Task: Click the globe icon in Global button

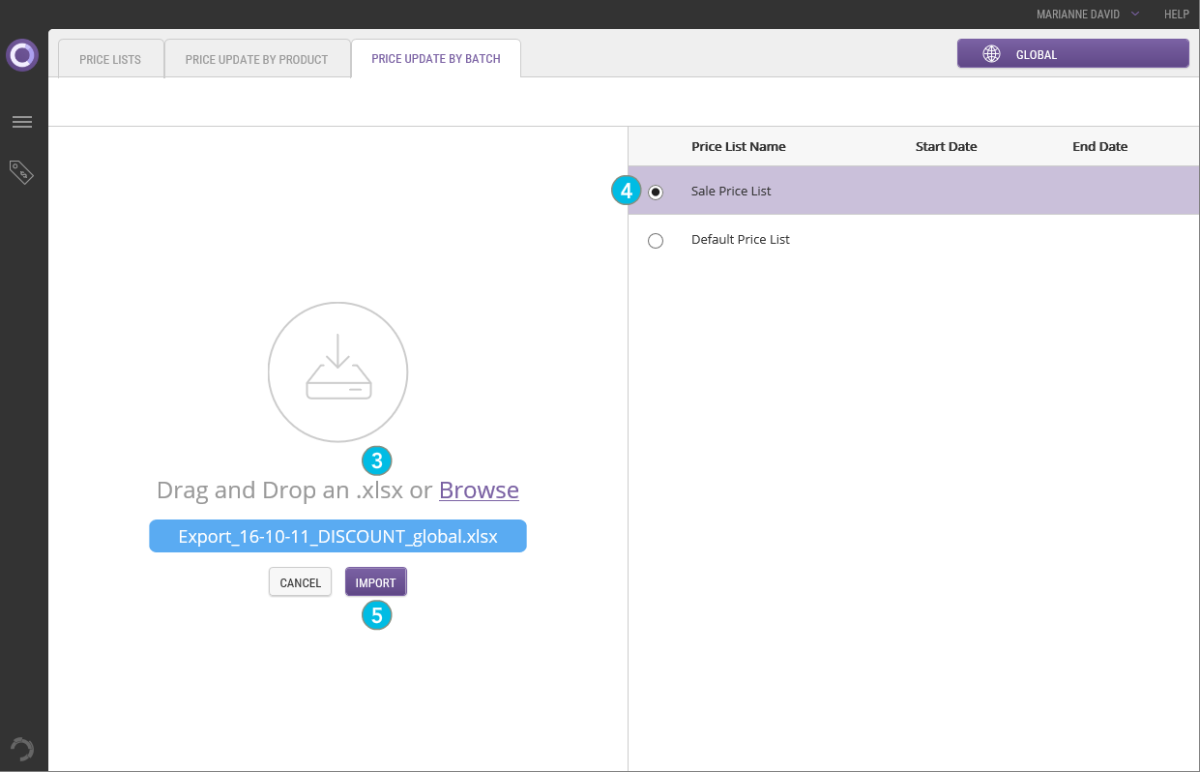Action: [x=991, y=55]
